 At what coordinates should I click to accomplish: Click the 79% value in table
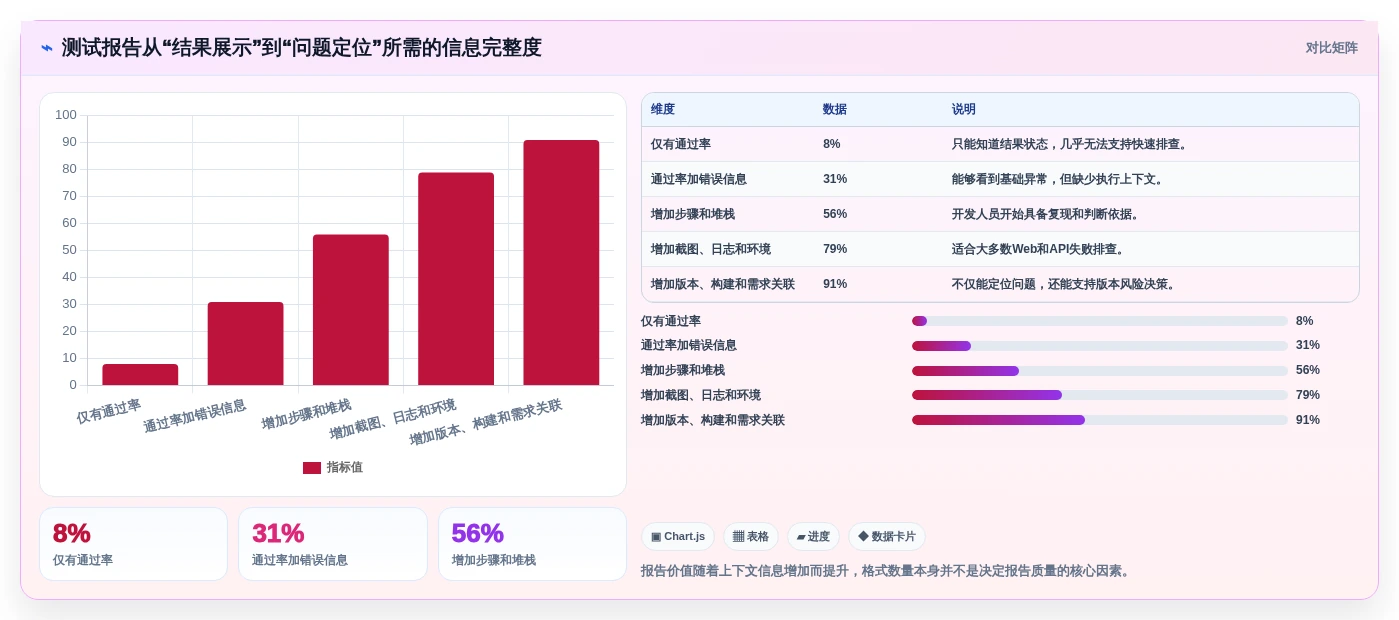(835, 249)
